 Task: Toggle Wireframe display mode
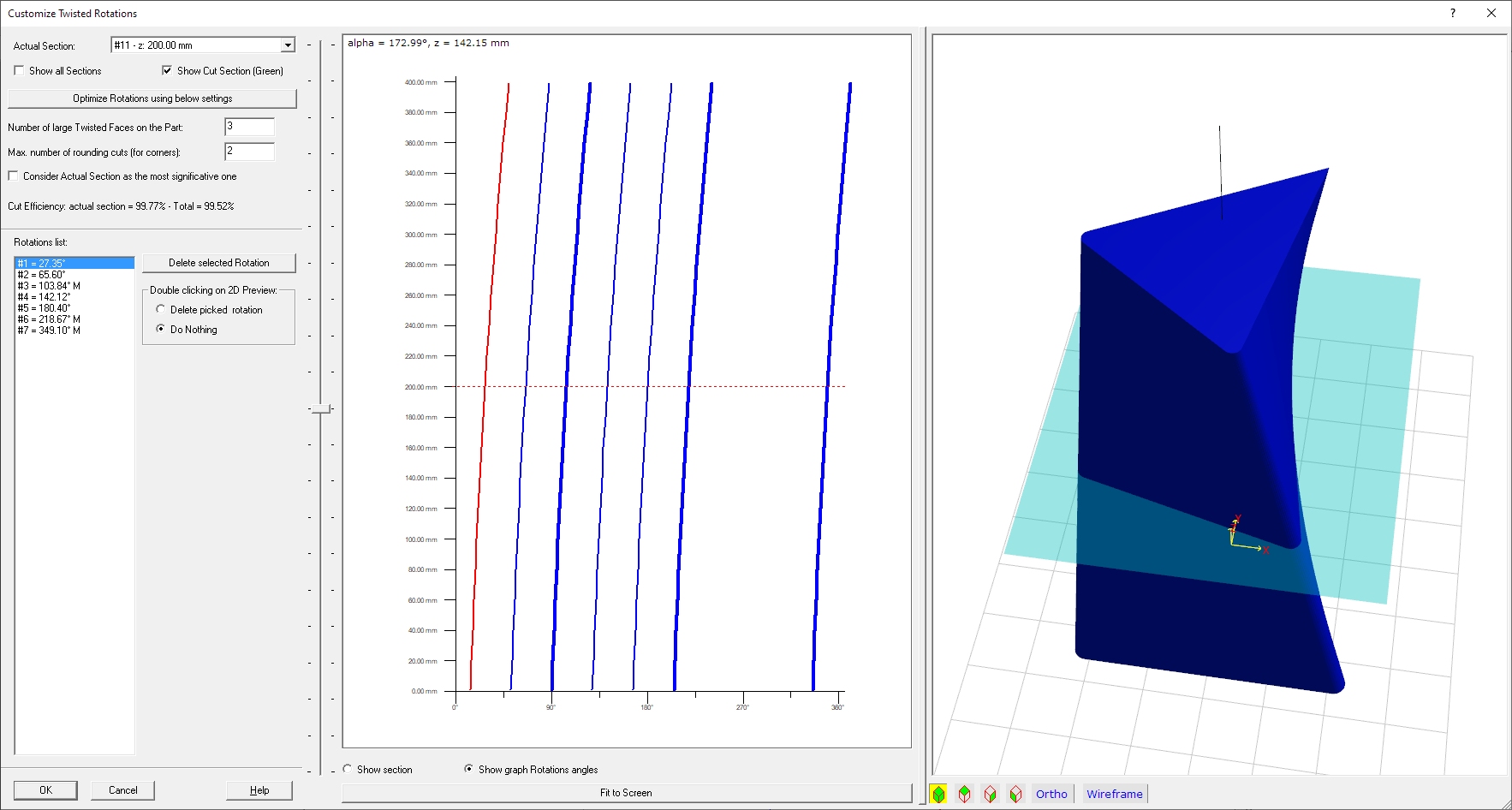(1114, 794)
